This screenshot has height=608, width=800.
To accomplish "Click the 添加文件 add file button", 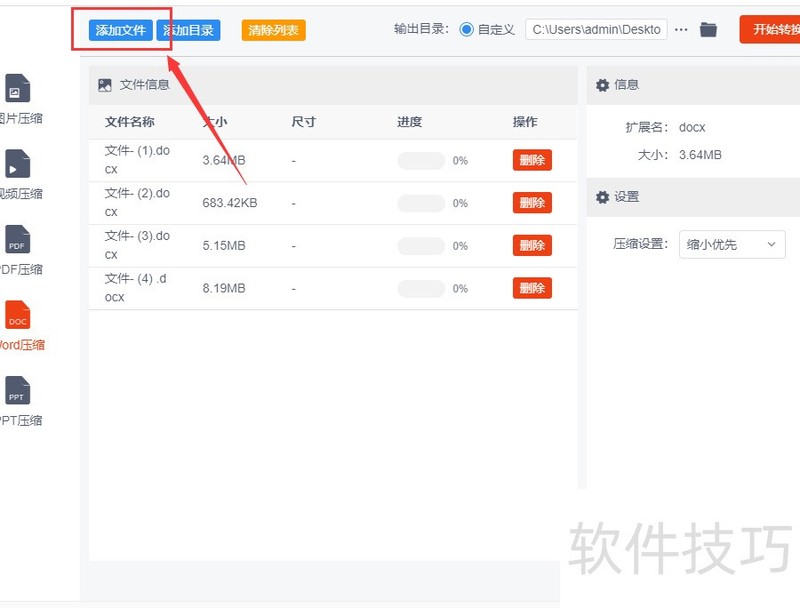I will 120,29.
